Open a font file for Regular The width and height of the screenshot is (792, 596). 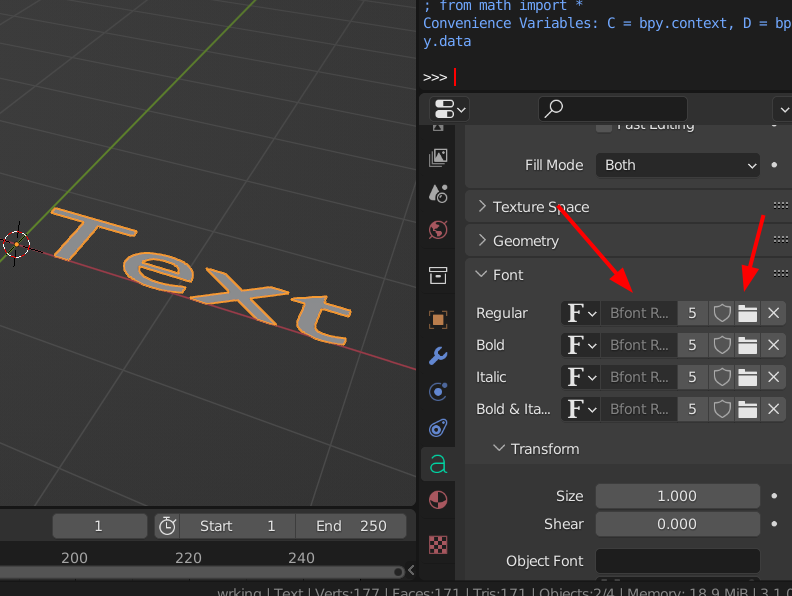tap(748, 313)
